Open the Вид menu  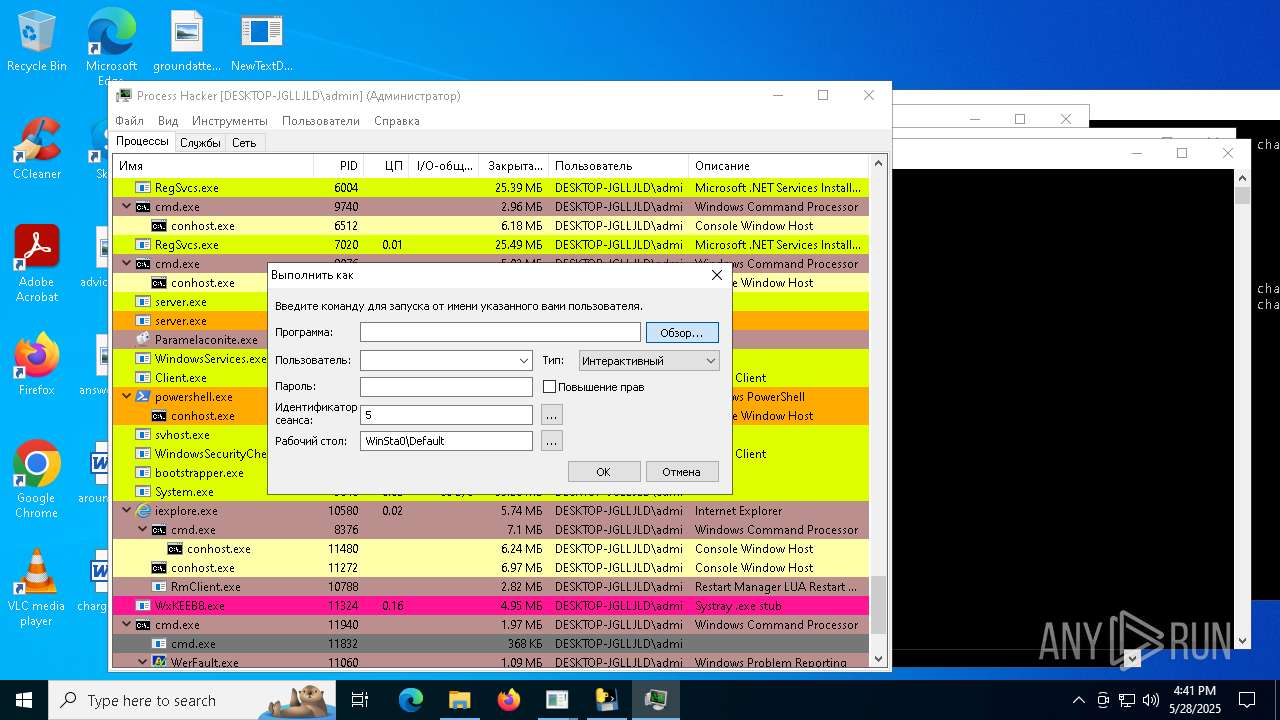tap(168, 121)
